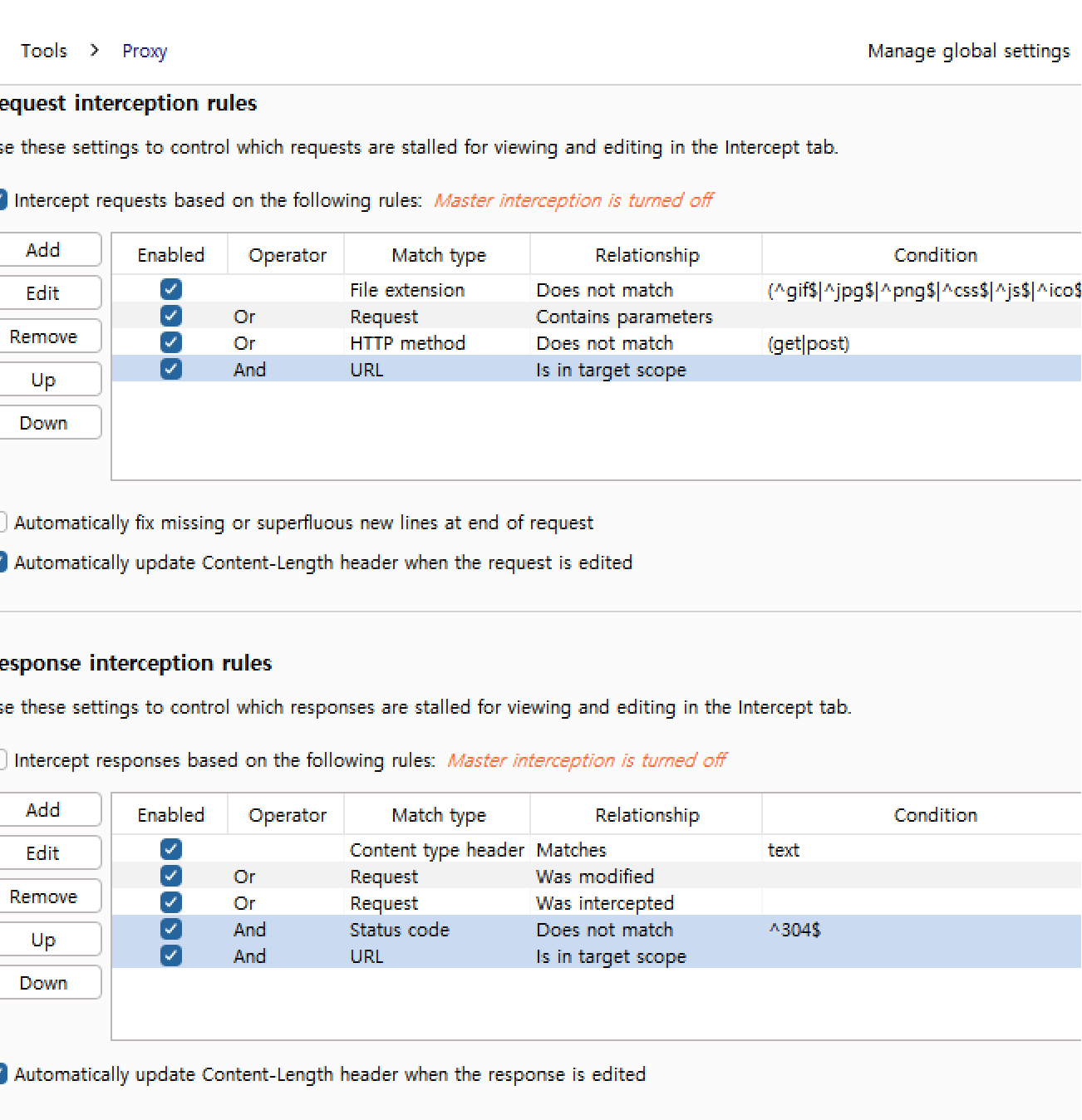Toggle the File extension request rule checkbox
The width and height of the screenshot is (1082, 1120).
pos(171,290)
